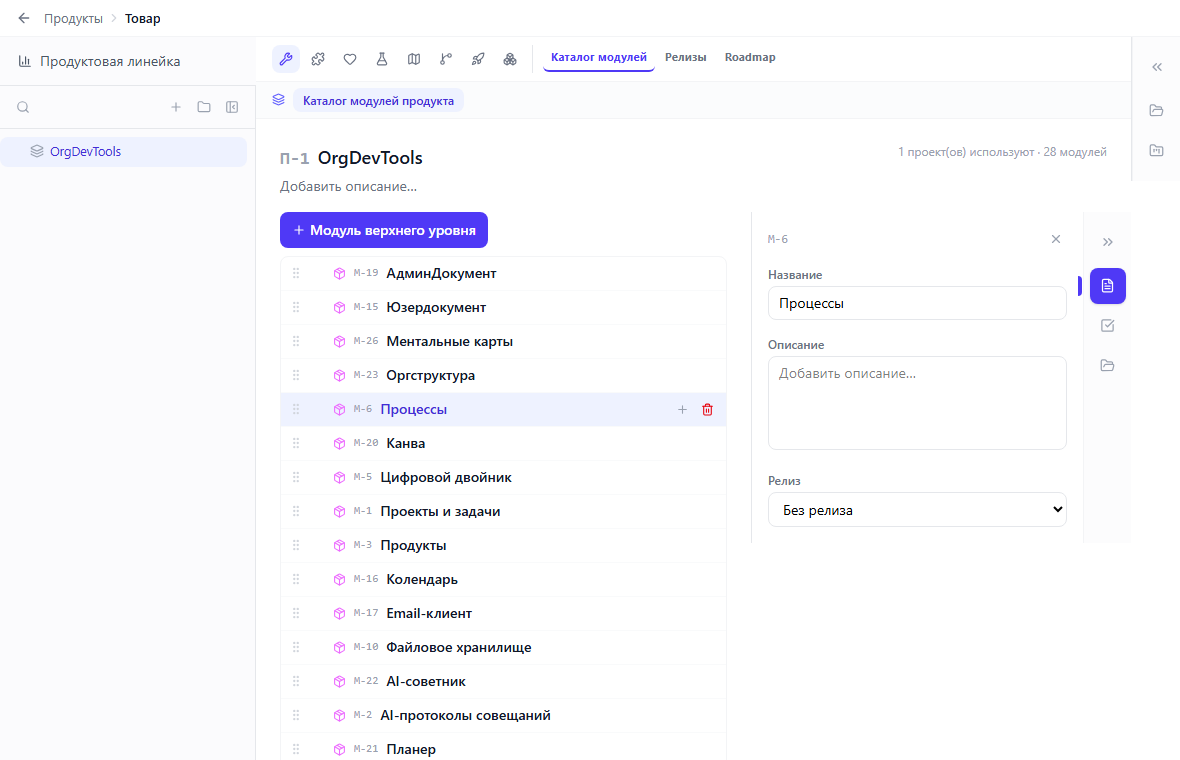This screenshot has height=760, width=1180.
Task: Click Добавить описание under OrgDevTools title
Action: click(x=348, y=186)
